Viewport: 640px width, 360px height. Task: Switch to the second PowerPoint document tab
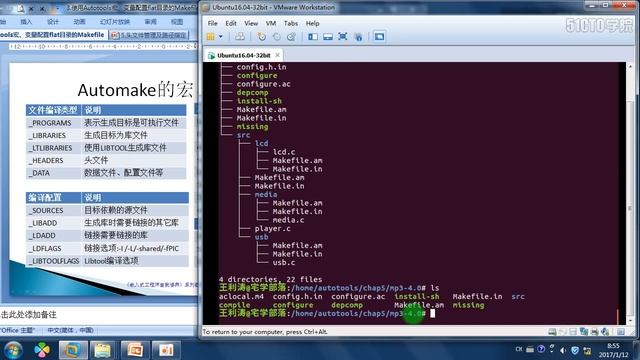point(150,36)
